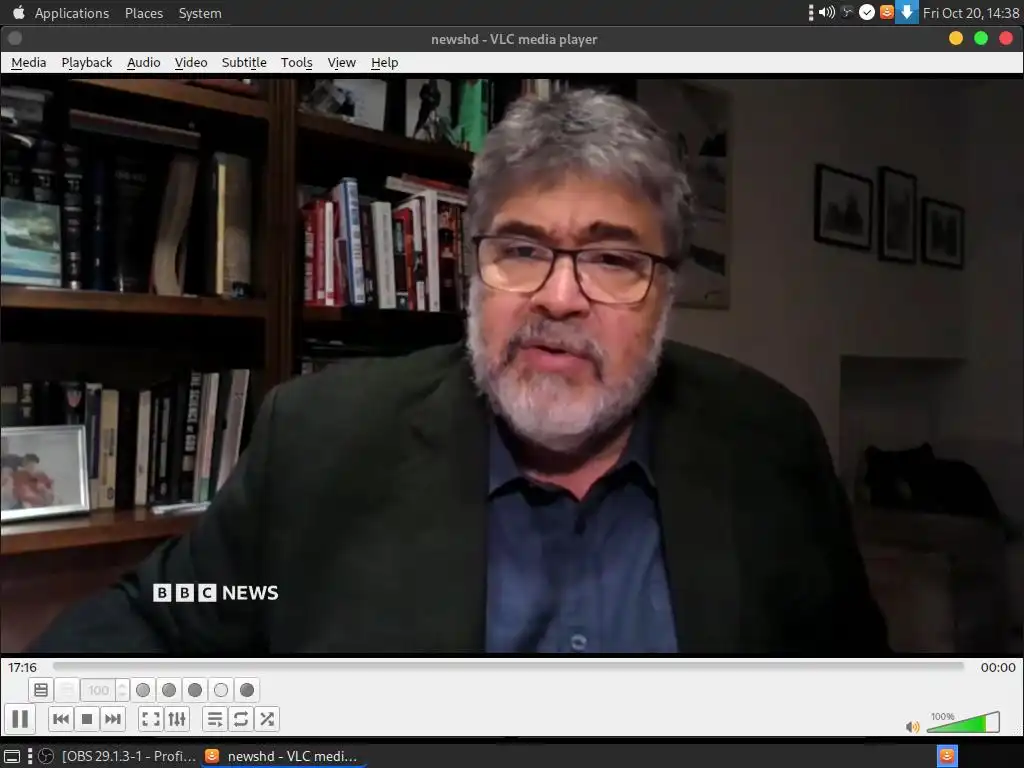Pause the video with the pause button
Screen dimensions: 1024x768
click(20, 719)
